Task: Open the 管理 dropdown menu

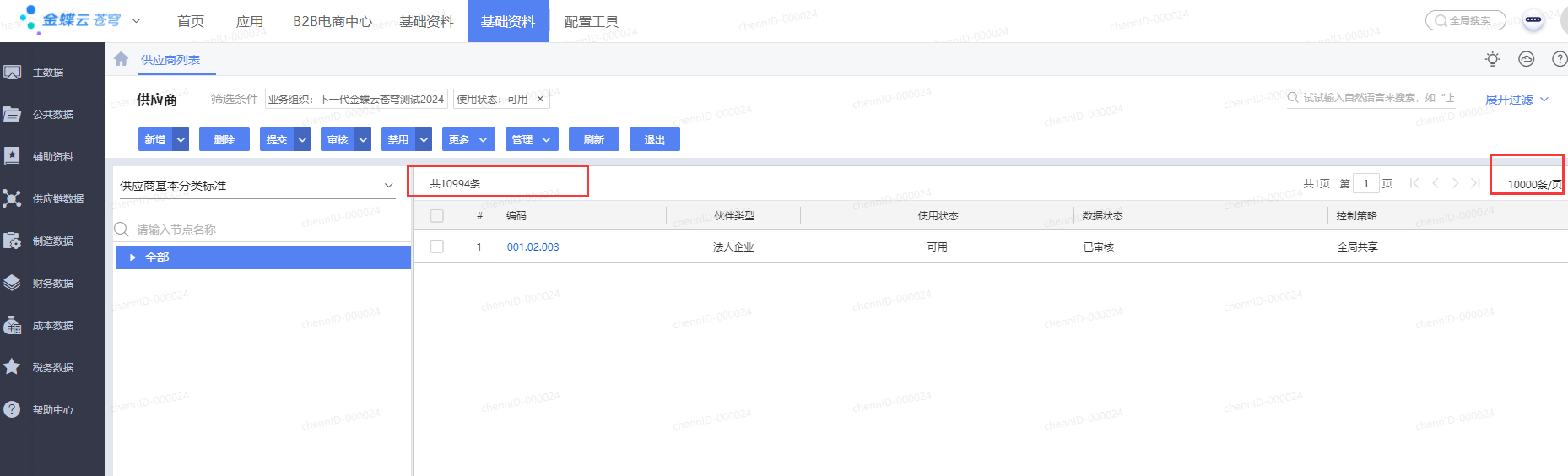Action: [531, 139]
